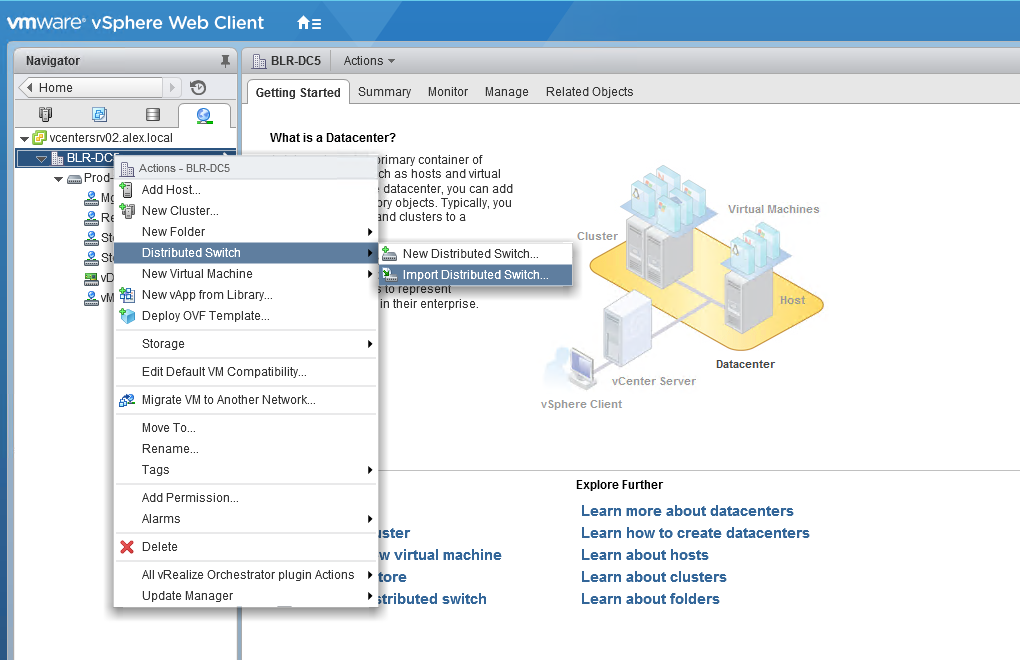Viewport: 1020px width, 660px height.
Task: Open the VMs and Templates navigator view
Action: click(99, 115)
